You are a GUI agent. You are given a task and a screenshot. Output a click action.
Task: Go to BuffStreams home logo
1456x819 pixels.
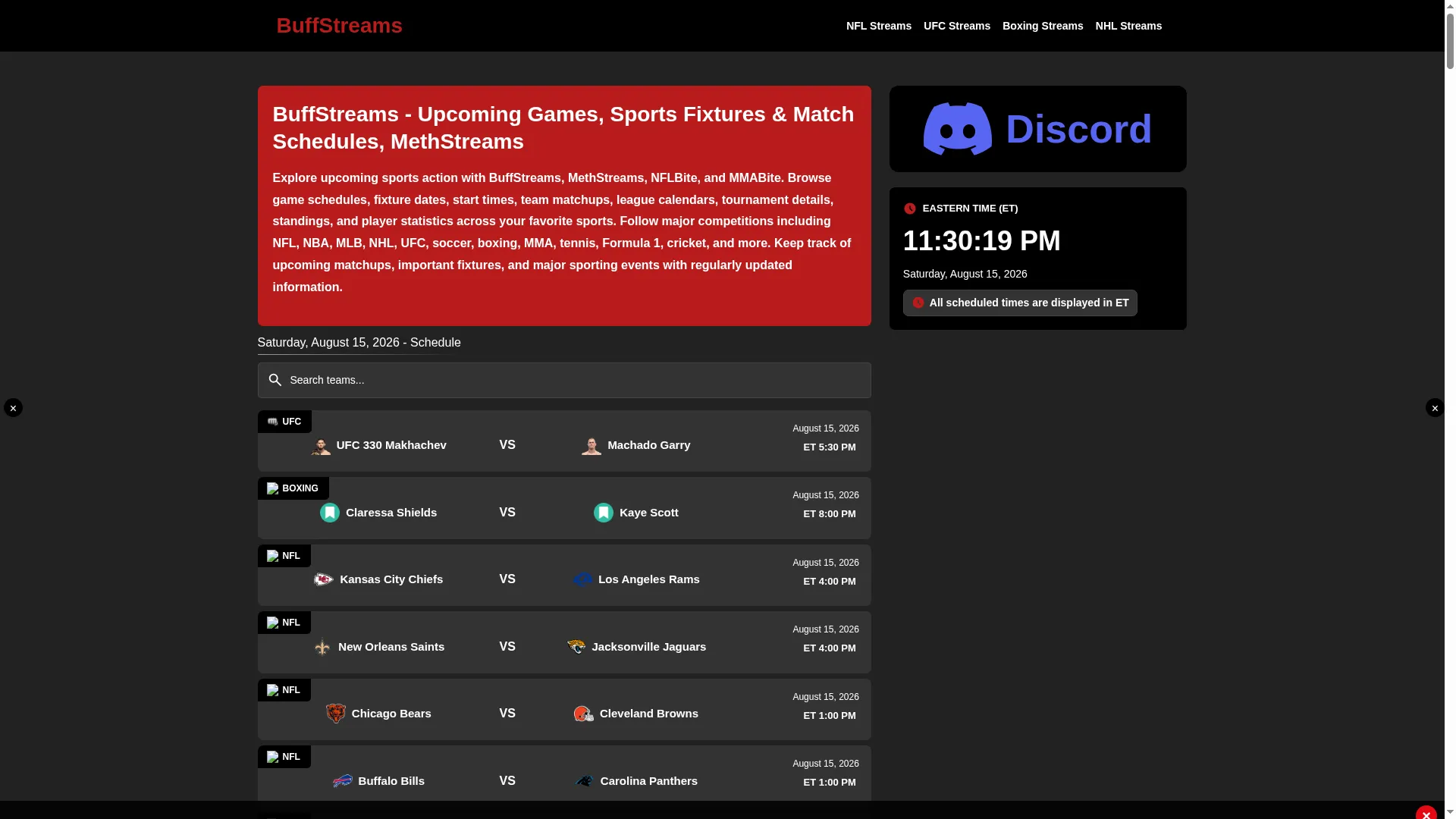pos(339,26)
